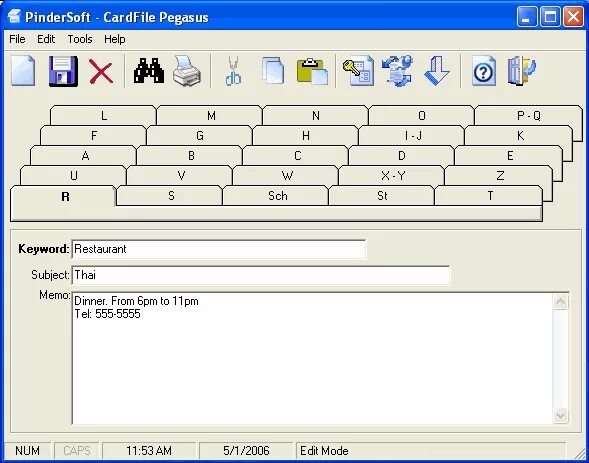Open the Tools menu

80,39
